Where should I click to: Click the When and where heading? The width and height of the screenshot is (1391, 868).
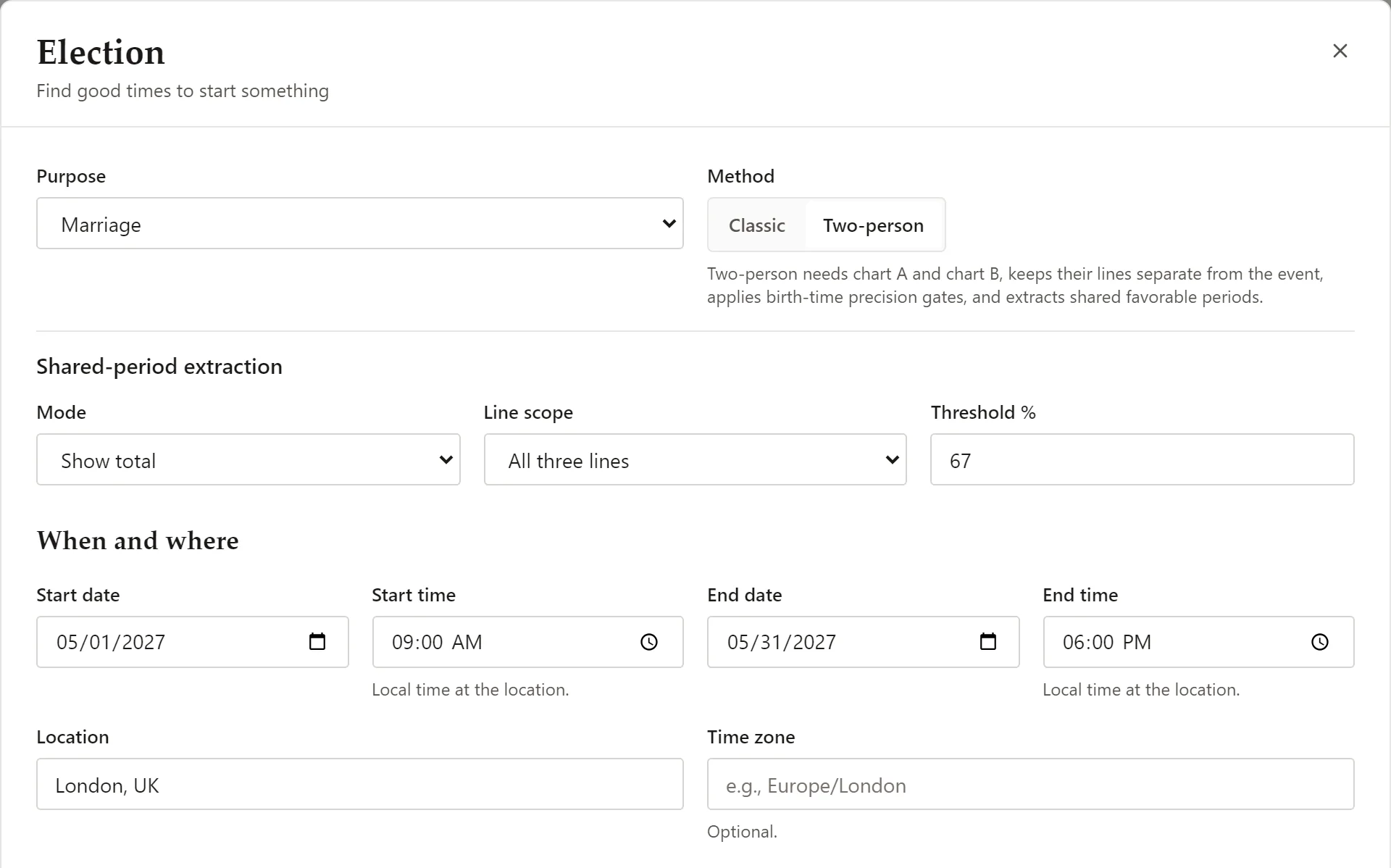tap(138, 541)
